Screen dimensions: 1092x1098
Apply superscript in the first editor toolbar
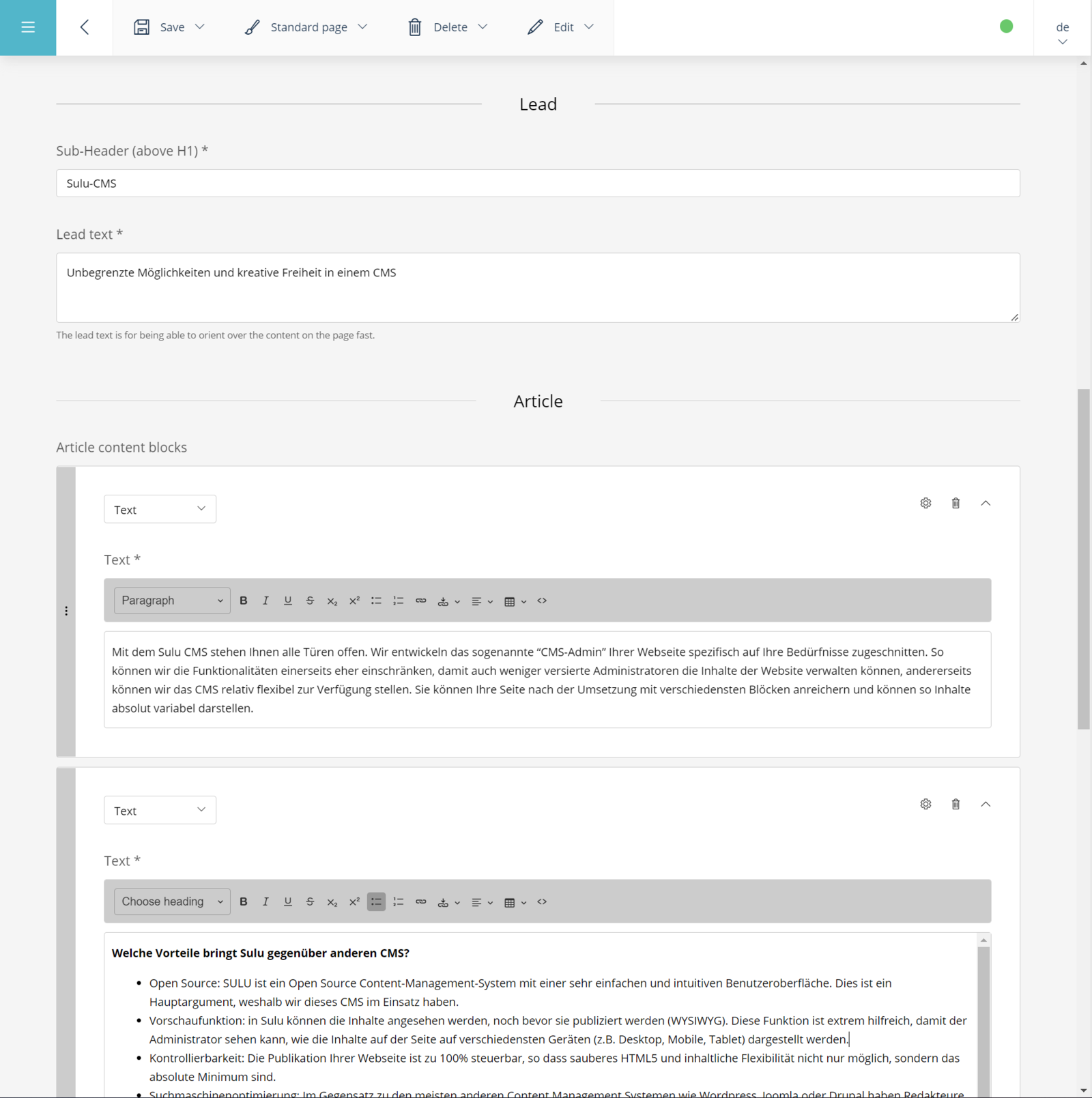click(x=354, y=601)
